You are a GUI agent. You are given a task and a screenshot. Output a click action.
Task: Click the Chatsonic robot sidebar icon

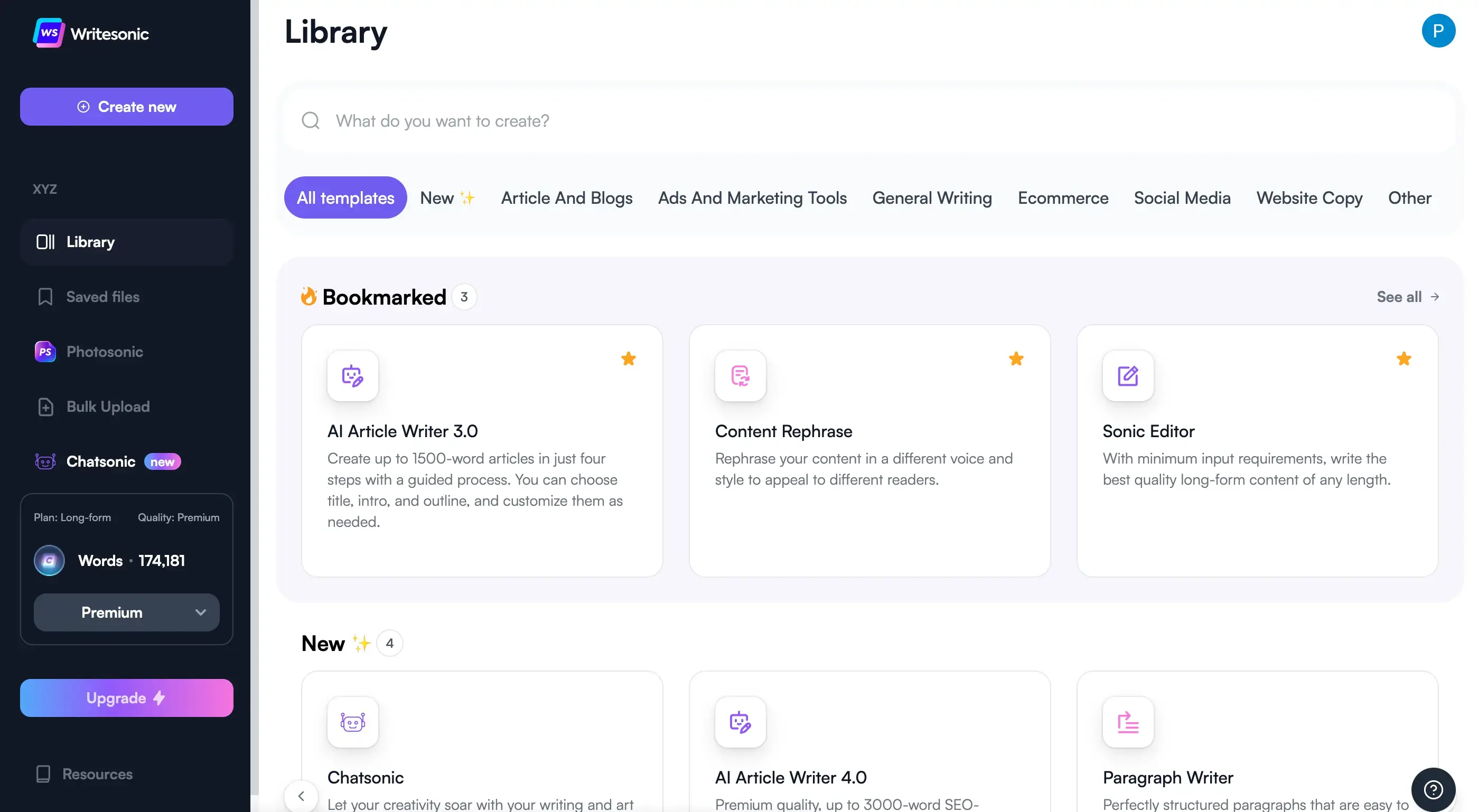coord(45,461)
